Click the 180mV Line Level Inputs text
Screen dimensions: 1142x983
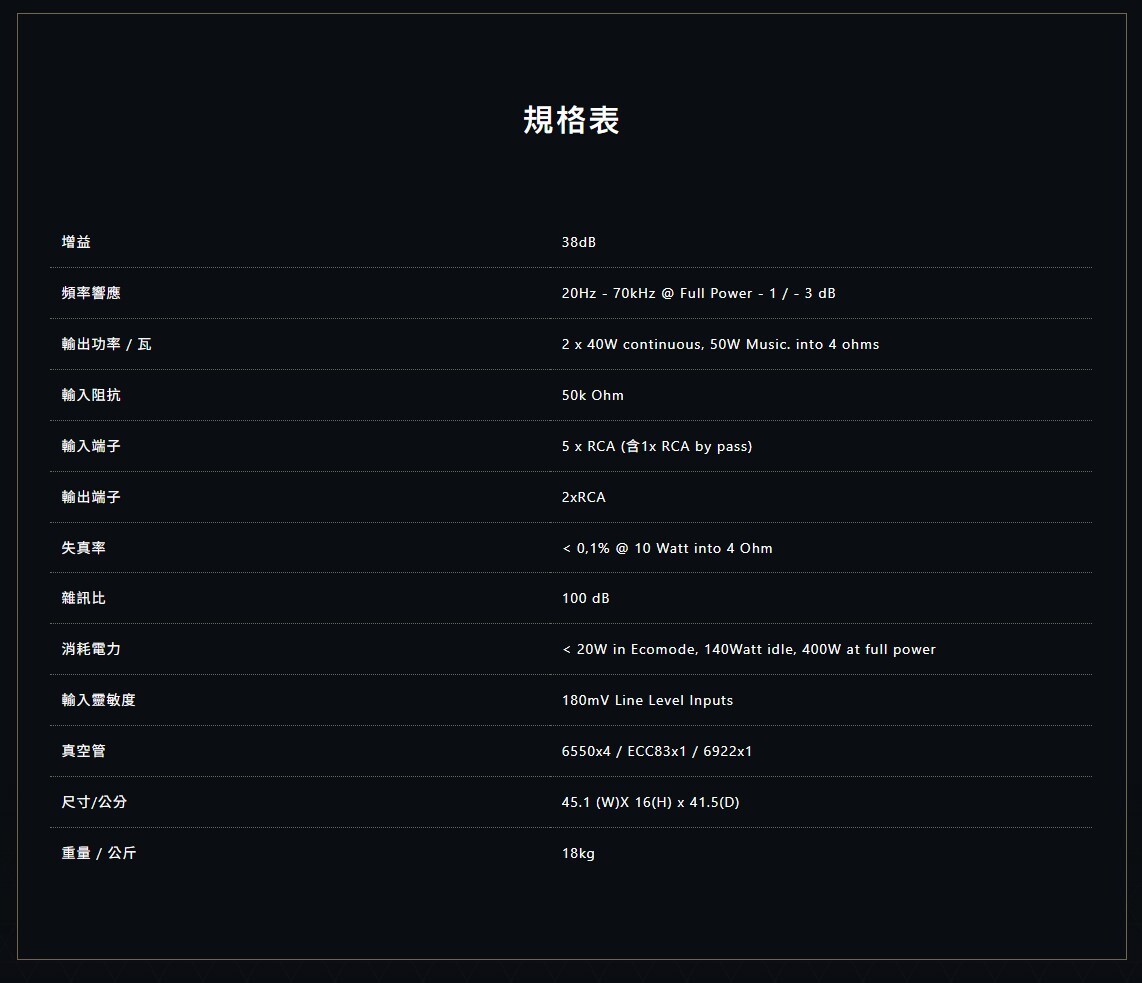pyautogui.click(x=647, y=700)
